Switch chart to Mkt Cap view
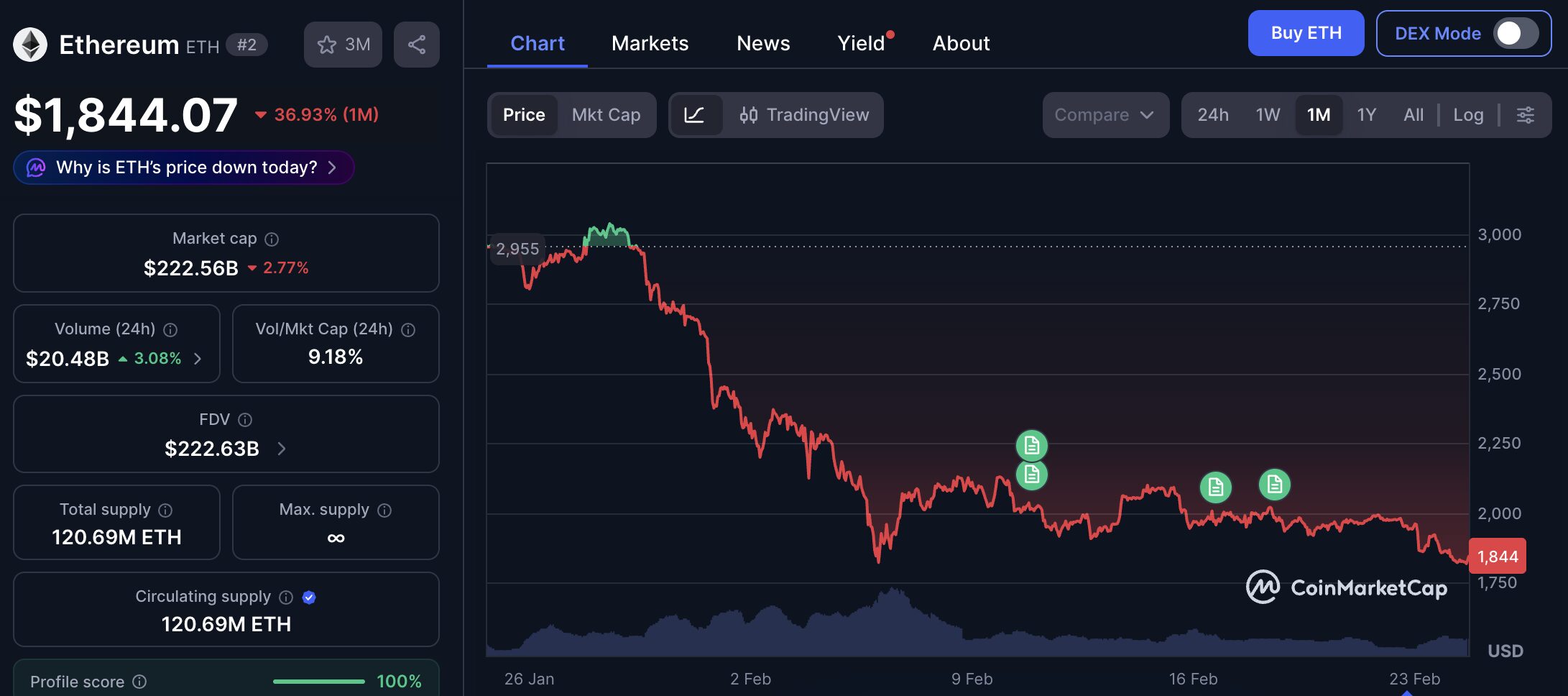Image resolution: width=1568 pixels, height=696 pixels. point(606,115)
